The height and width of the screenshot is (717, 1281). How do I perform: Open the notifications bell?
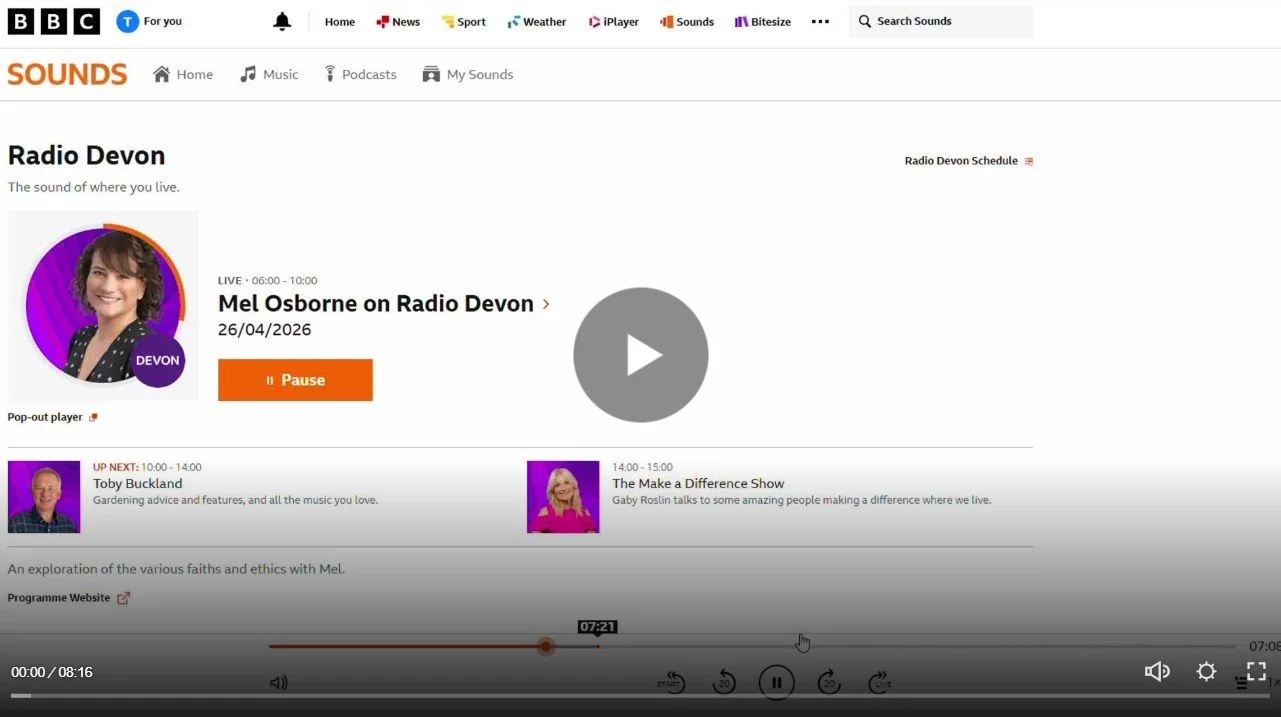point(282,21)
